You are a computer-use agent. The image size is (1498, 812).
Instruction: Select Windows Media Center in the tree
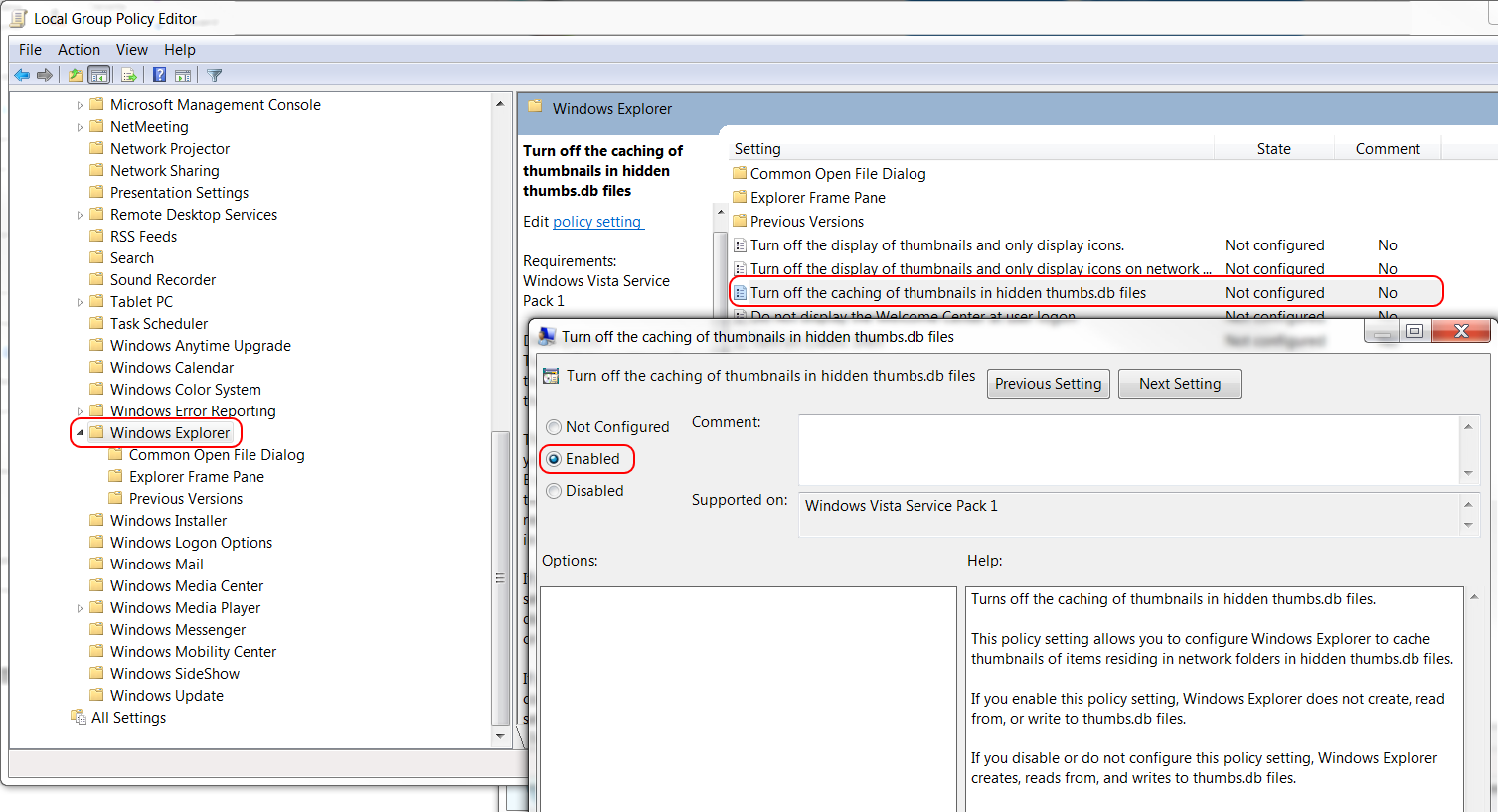(187, 586)
